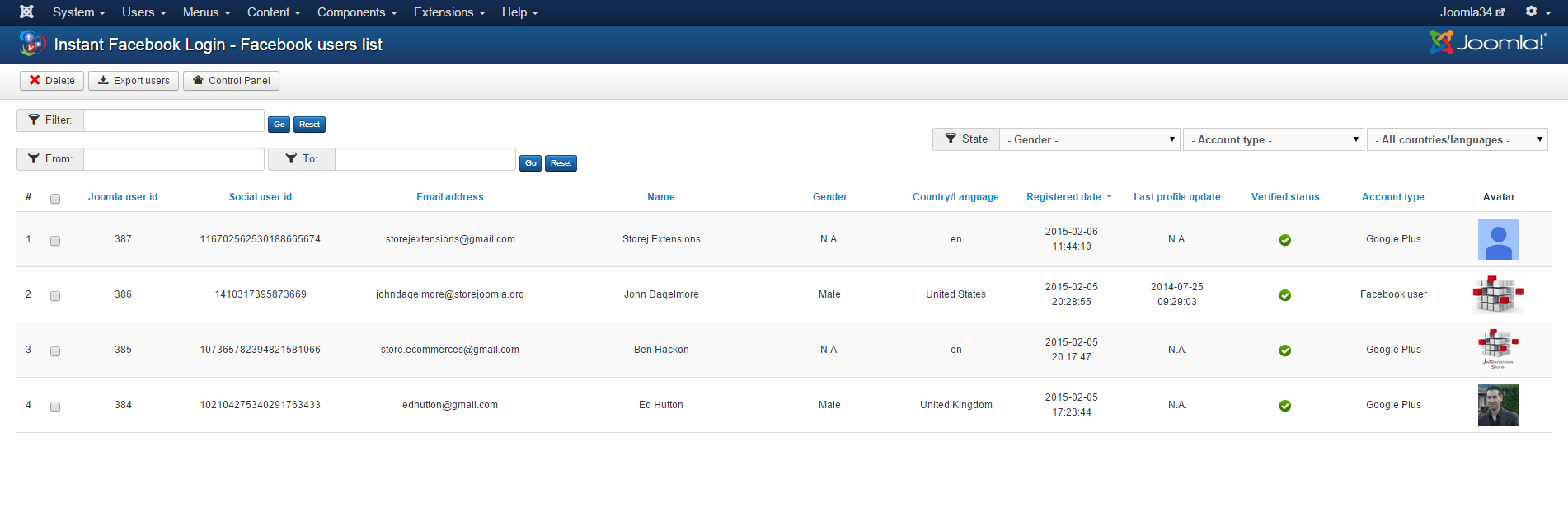Click Reset next to the Filter field

click(x=309, y=125)
